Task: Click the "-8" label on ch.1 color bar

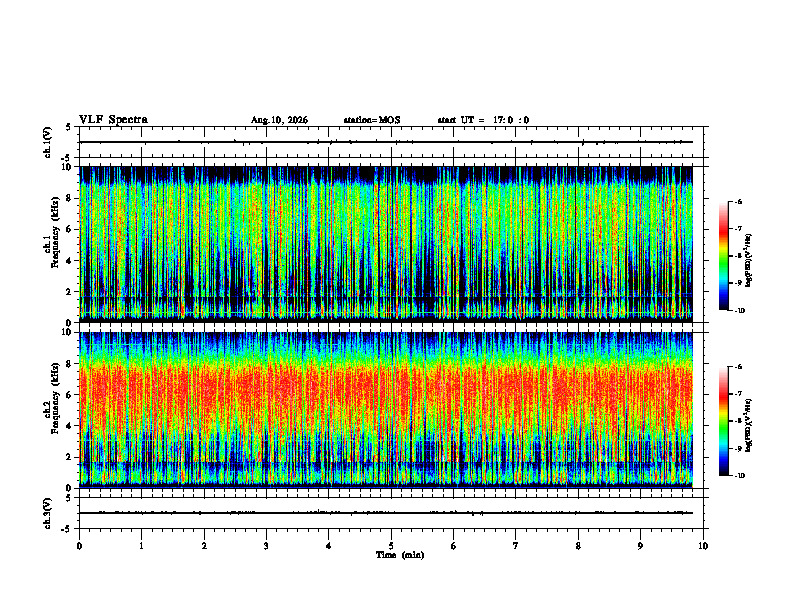Action: click(x=738, y=256)
